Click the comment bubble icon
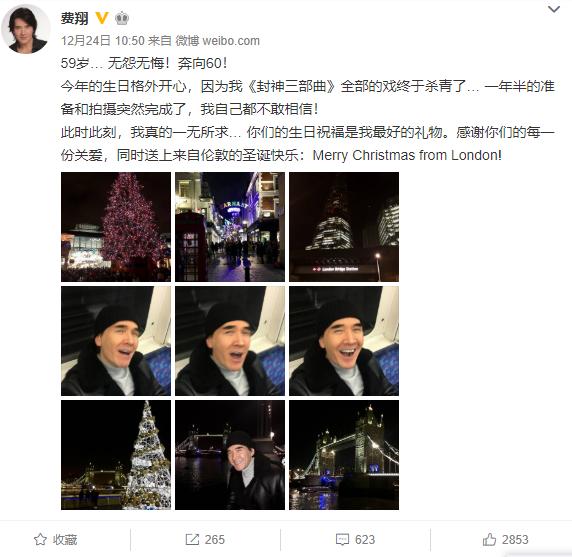Image resolution: width=572 pixels, height=557 pixels. pyautogui.click(x=342, y=539)
